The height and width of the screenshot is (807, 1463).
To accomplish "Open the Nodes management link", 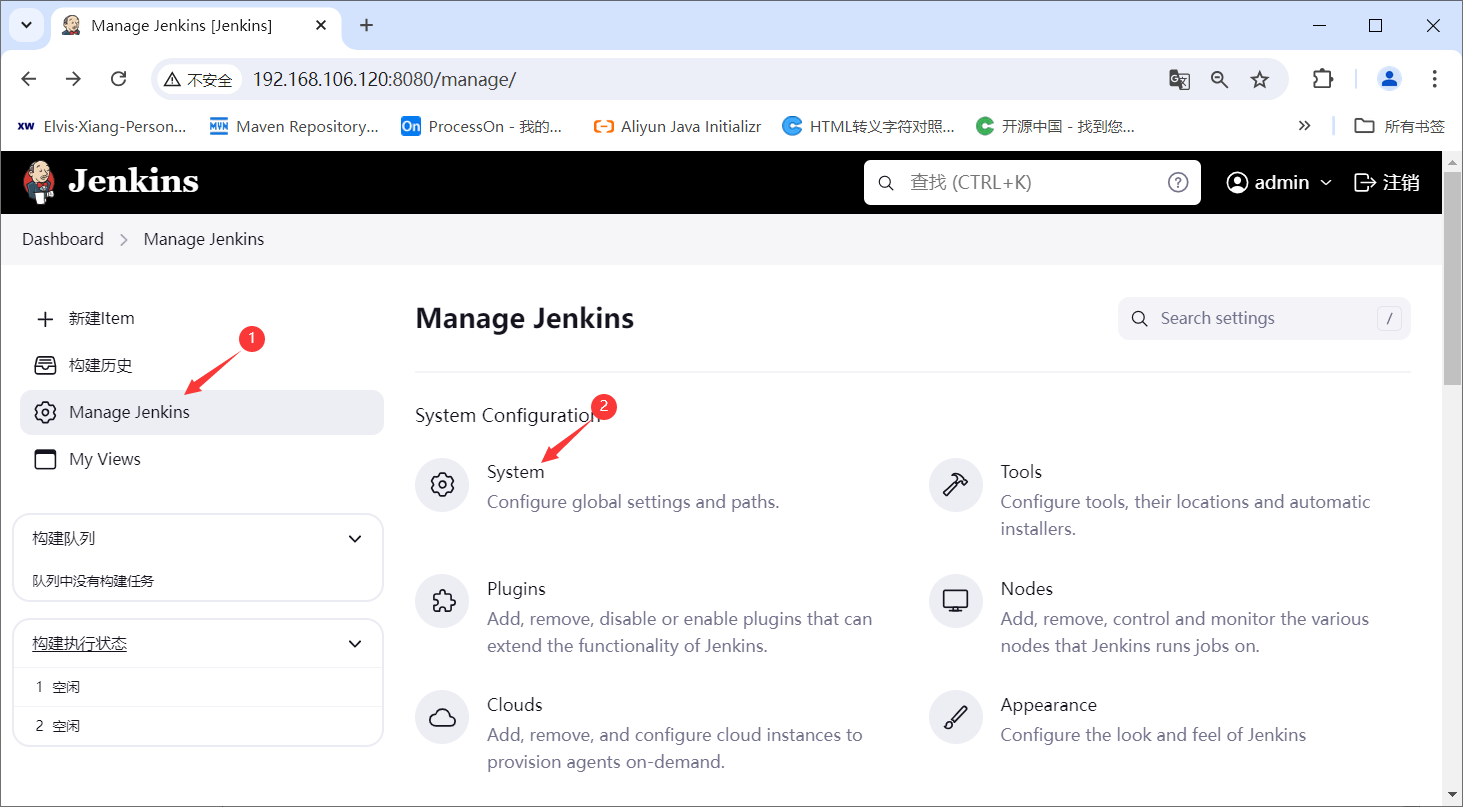I will (x=1026, y=589).
